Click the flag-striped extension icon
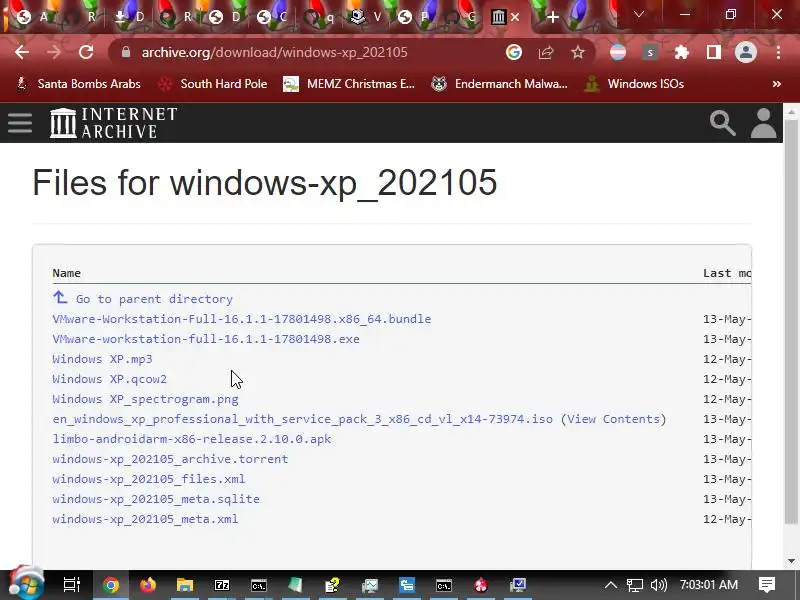This screenshot has width=800, height=600. click(x=618, y=52)
